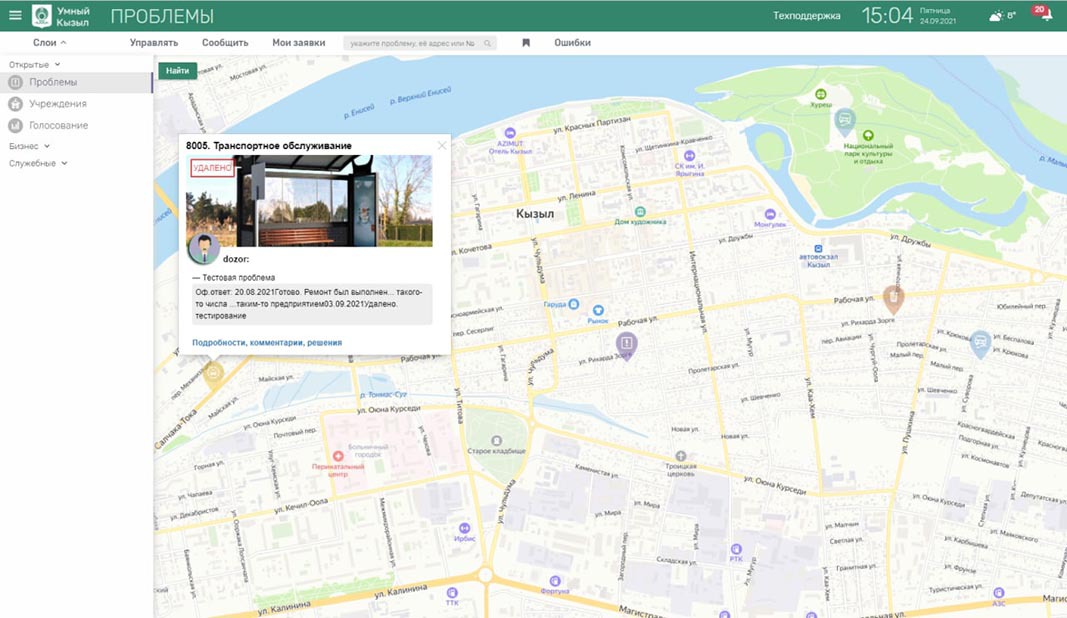Toggle the Проблемы layer
Image resolution: width=1067 pixels, height=618 pixels.
pyautogui.click(x=52, y=82)
